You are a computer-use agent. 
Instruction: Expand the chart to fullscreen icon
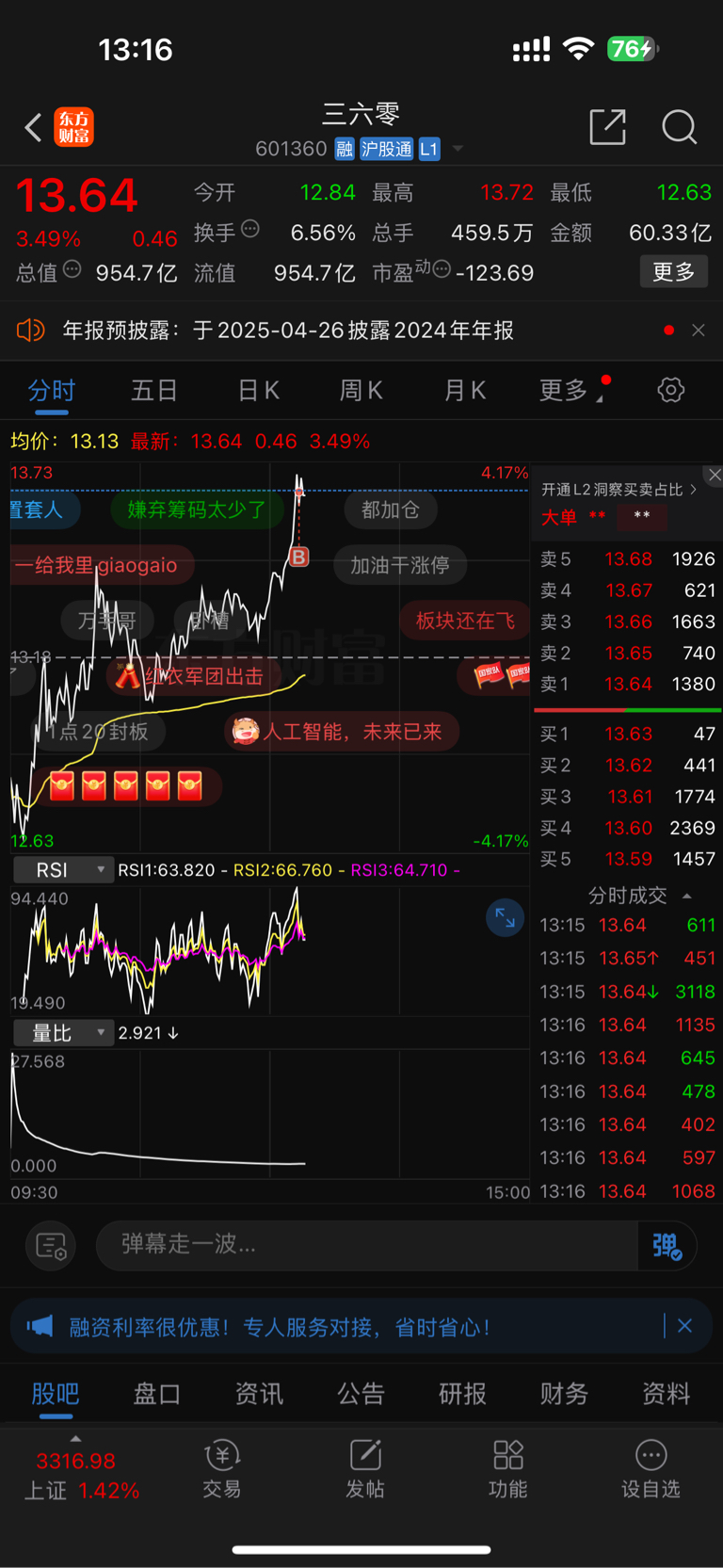coord(505,918)
